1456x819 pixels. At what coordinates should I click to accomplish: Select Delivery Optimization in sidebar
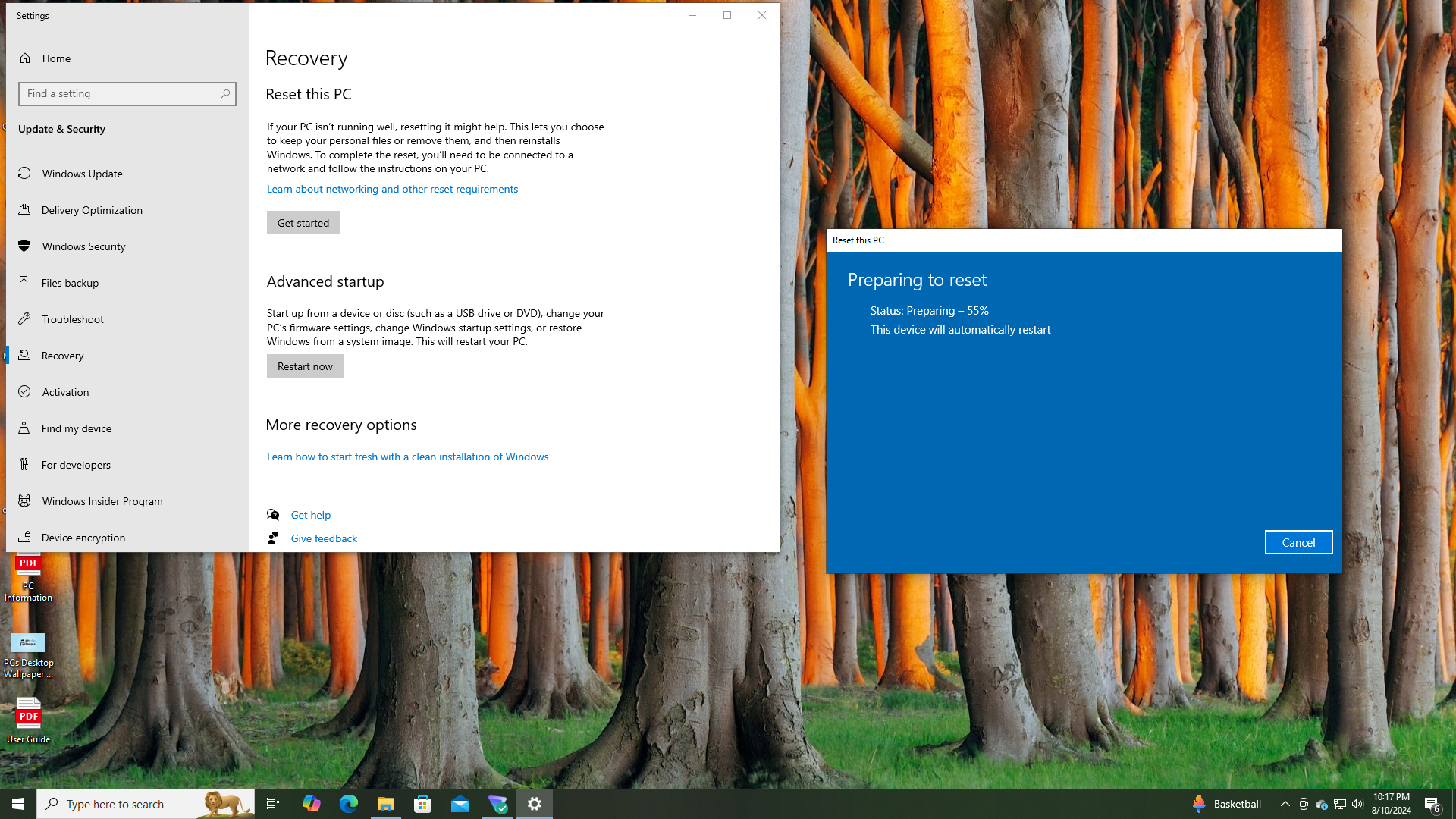(92, 210)
